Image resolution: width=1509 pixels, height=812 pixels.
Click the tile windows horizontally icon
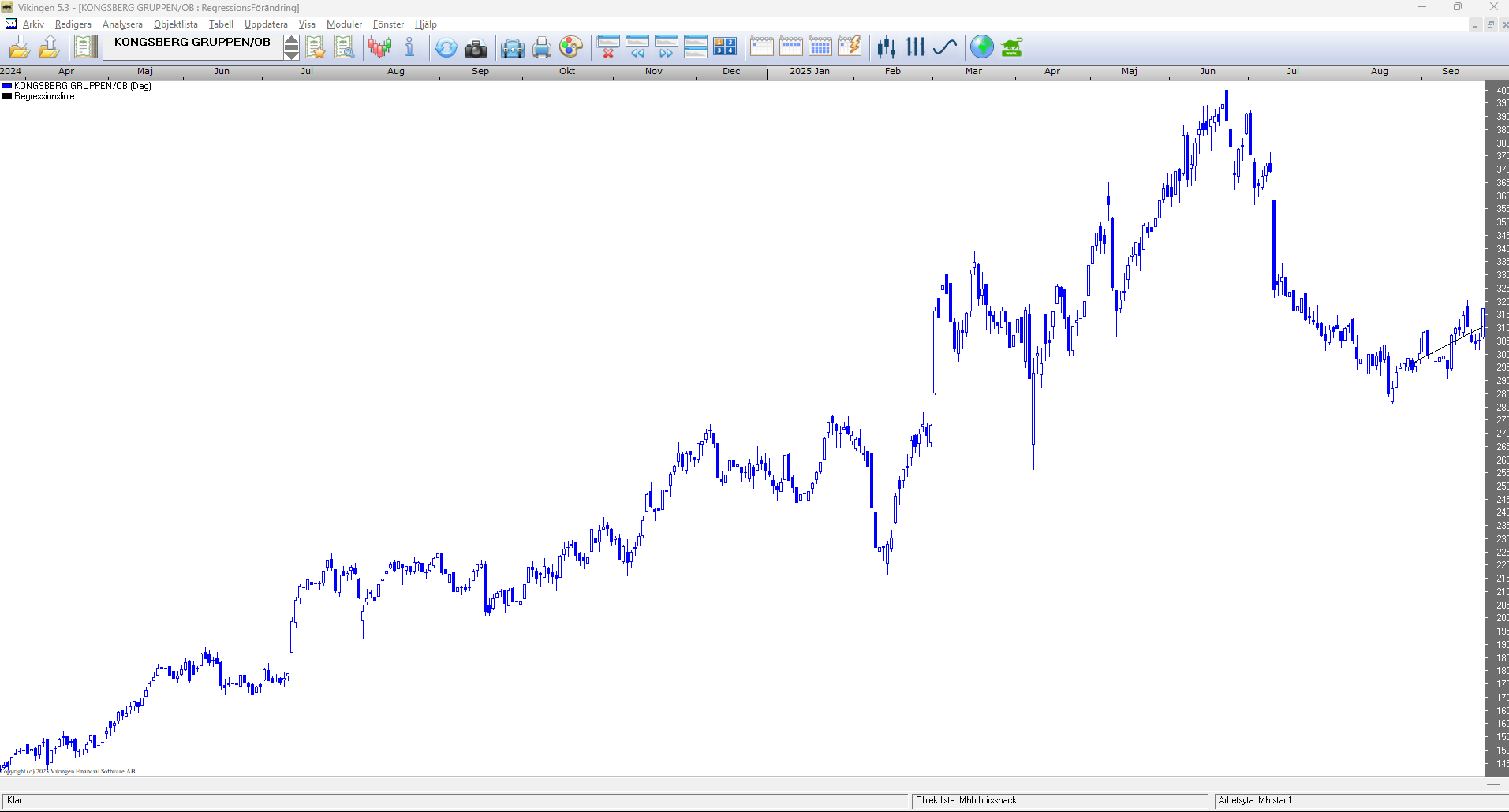click(x=696, y=47)
